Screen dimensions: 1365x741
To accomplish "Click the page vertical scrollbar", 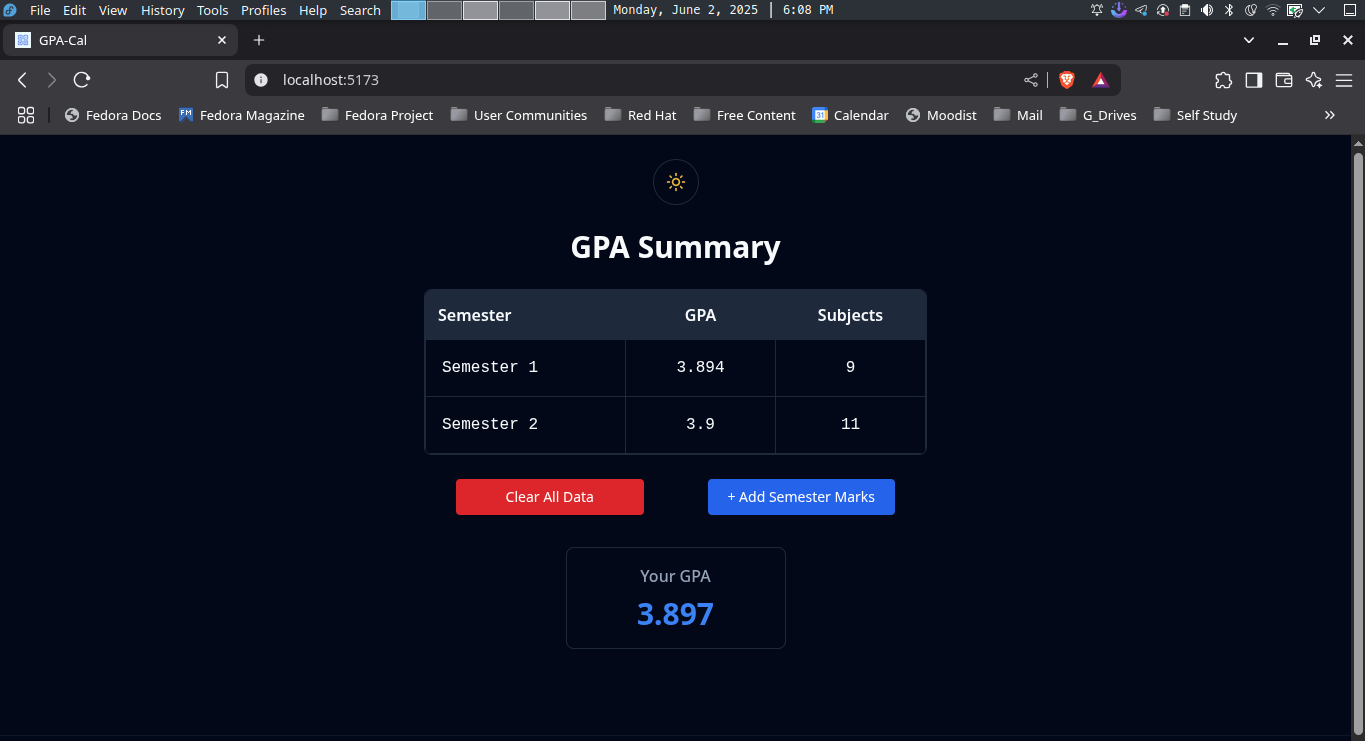I will tap(1358, 445).
